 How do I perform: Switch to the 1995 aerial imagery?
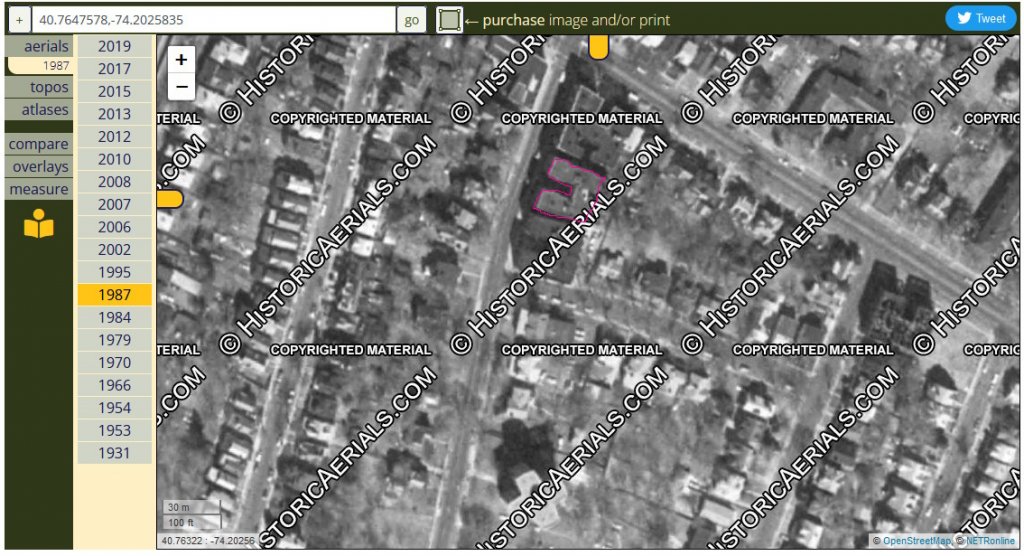[x=114, y=272]
